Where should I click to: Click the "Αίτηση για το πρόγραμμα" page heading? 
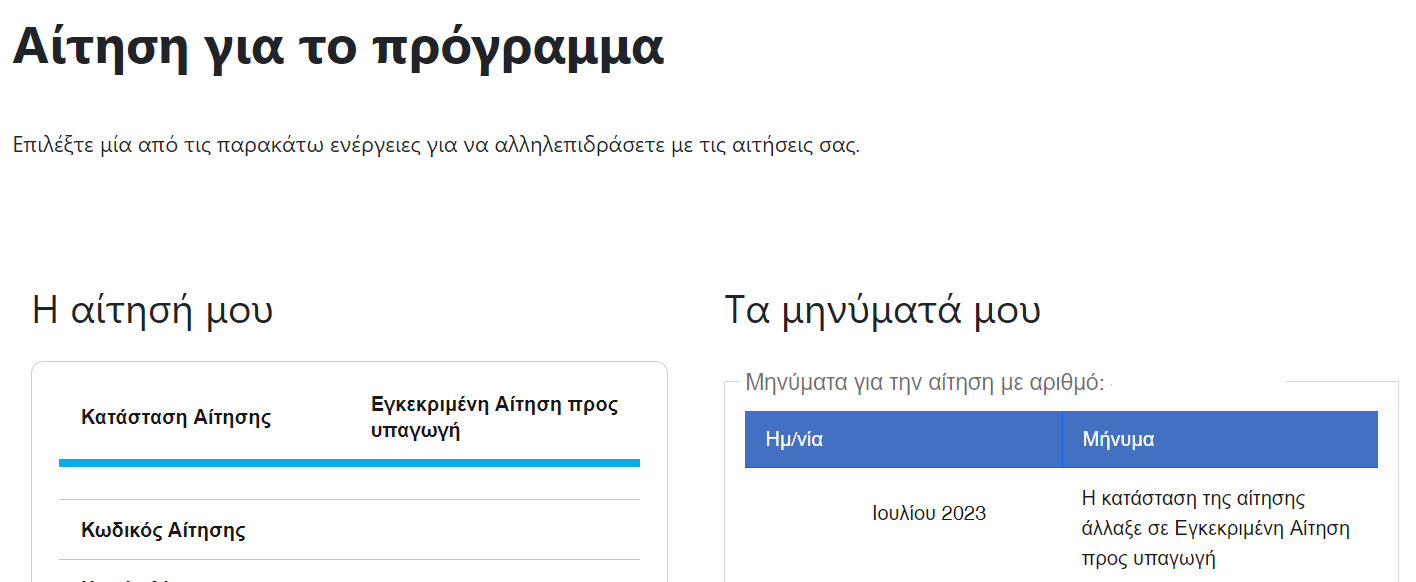pyautogui.click(x=338, y=48)
